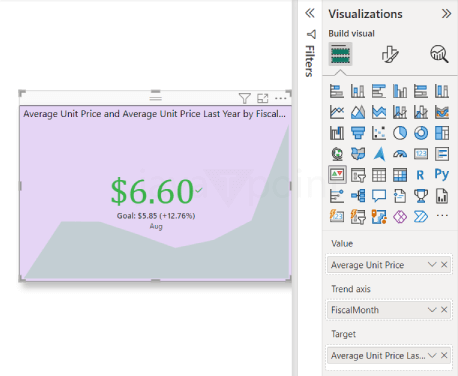The width and height of the screenshot is (458, 376).
Task: Choose the Scatter chart visual
Action: pos(379,133)
